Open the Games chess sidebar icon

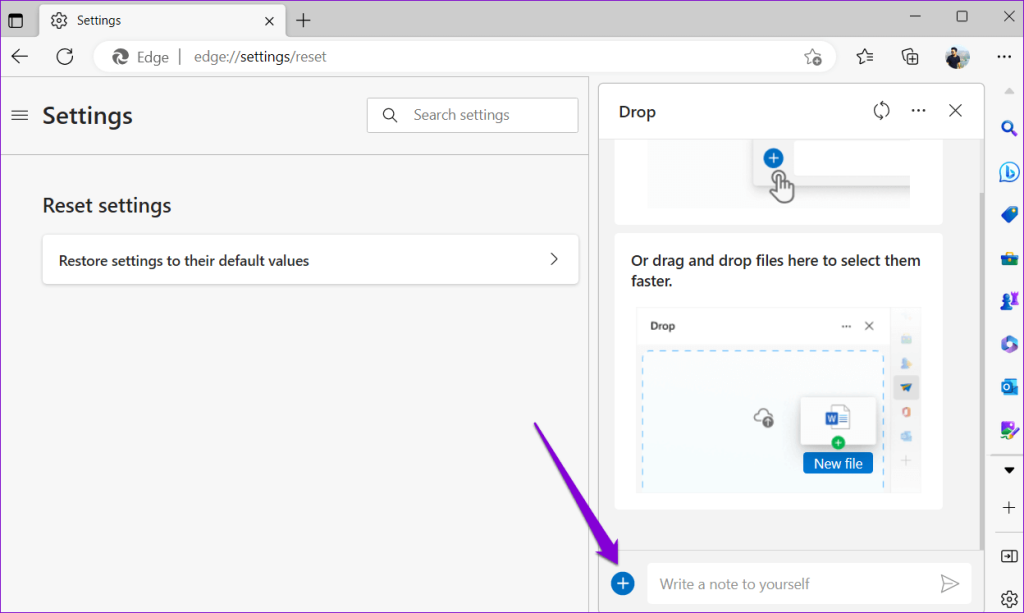coord(1009,301)
